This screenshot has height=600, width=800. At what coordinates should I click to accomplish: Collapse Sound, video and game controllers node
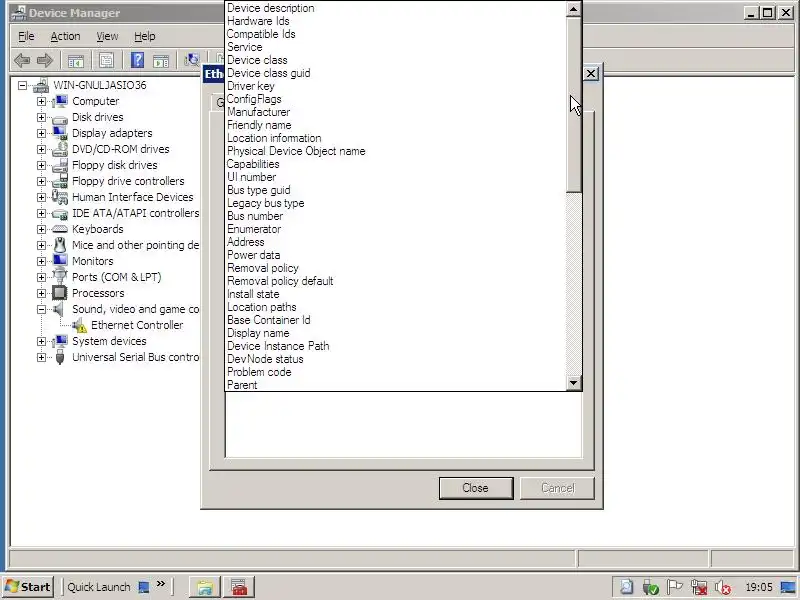coord(41,309)
